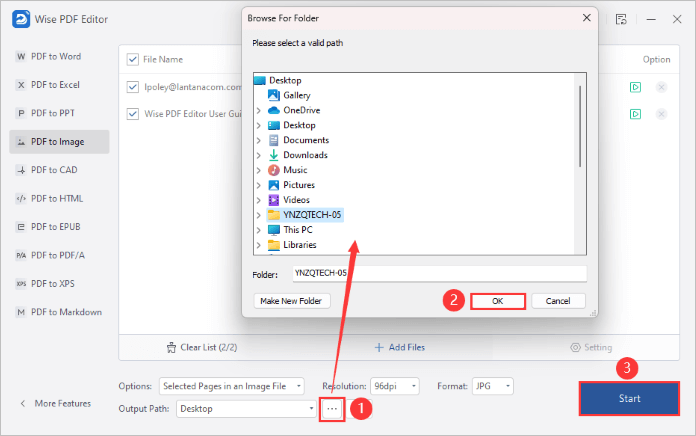Viewport: 696px width, 436px height.
Task: Open the Output Path Desktop dropdown
Action: tap(246, 408)
